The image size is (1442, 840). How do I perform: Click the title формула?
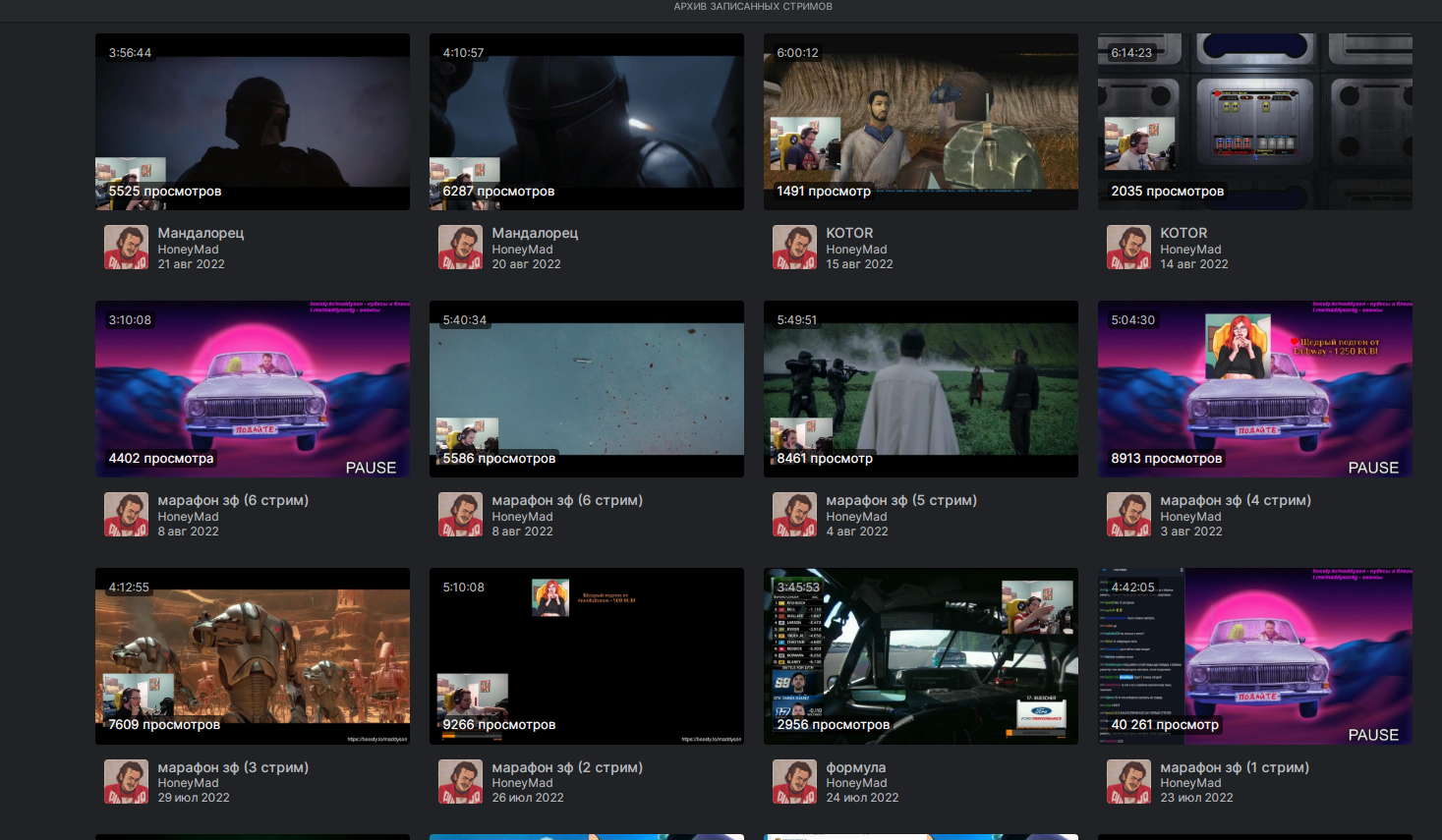click(855, 767)
